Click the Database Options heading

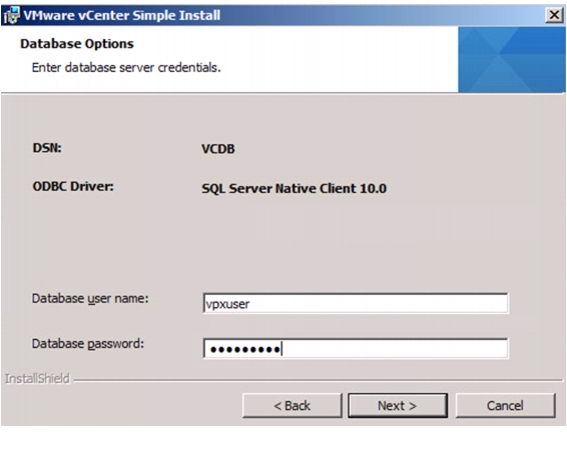coord(77,44)
